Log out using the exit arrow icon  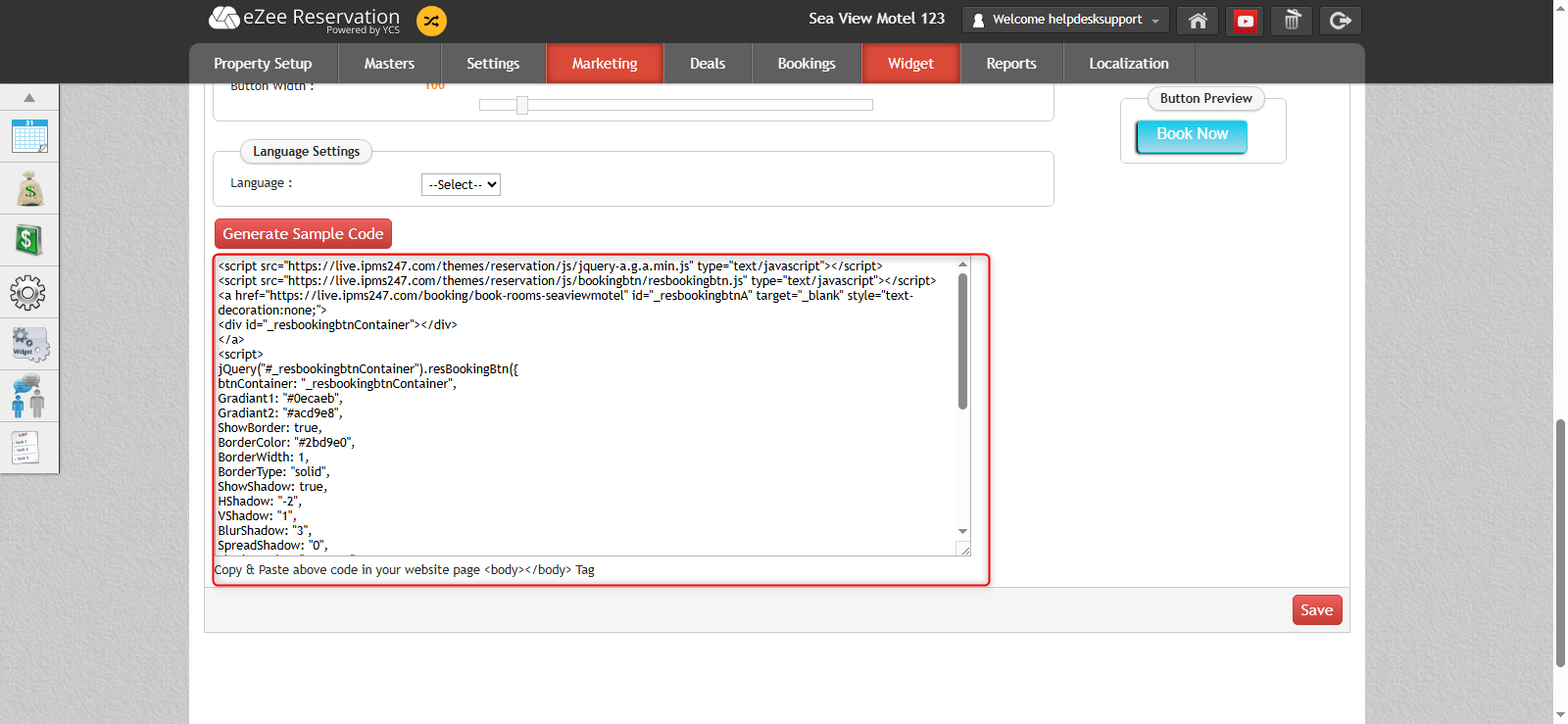[x=1341, y=21]
